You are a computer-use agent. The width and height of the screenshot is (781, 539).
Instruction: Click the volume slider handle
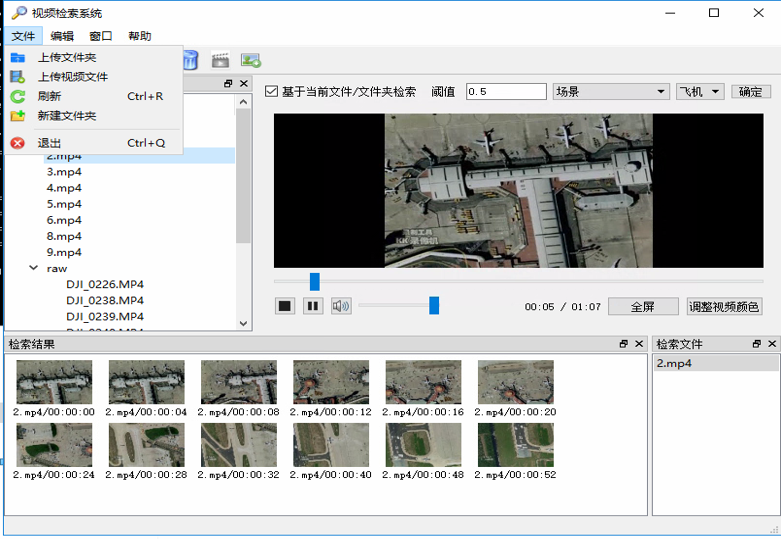click(x=434, y=306)
